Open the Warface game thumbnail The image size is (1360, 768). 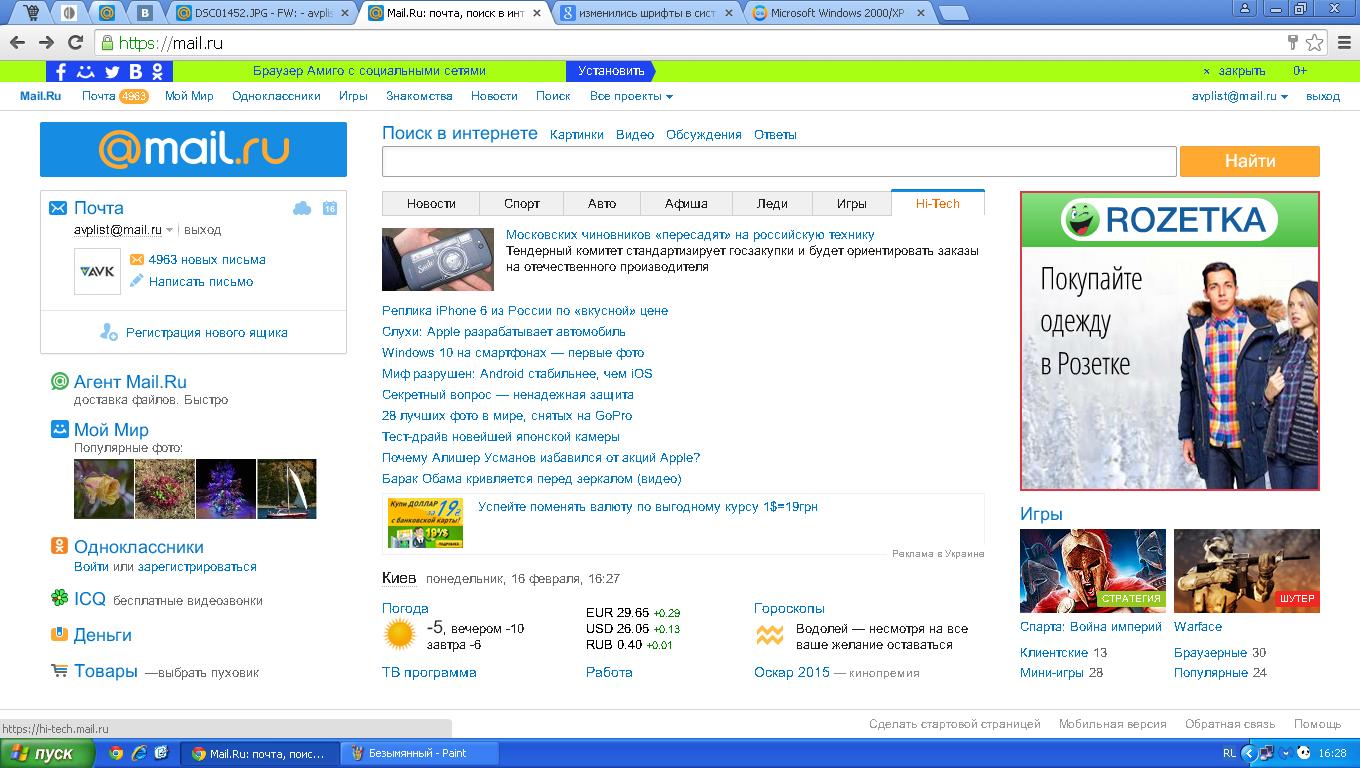(1247, 571)
